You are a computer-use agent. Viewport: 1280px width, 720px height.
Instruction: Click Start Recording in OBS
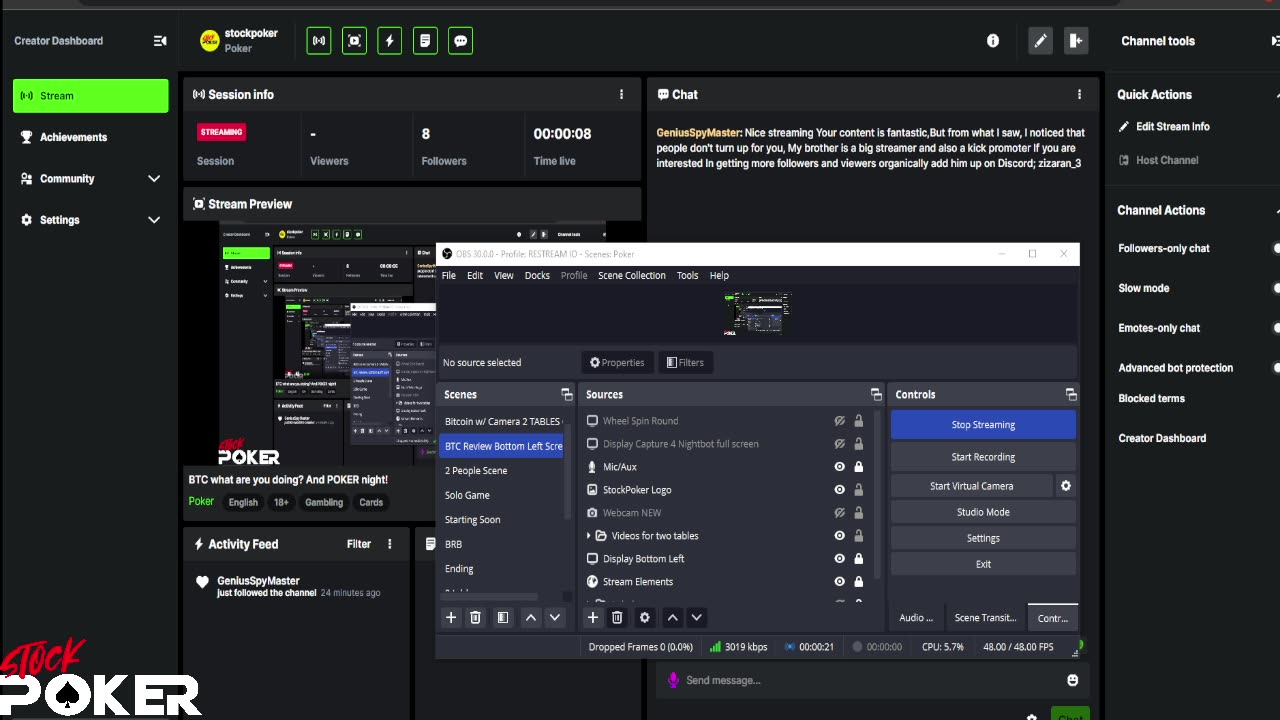pyautogui.click(x=983, y=457)
